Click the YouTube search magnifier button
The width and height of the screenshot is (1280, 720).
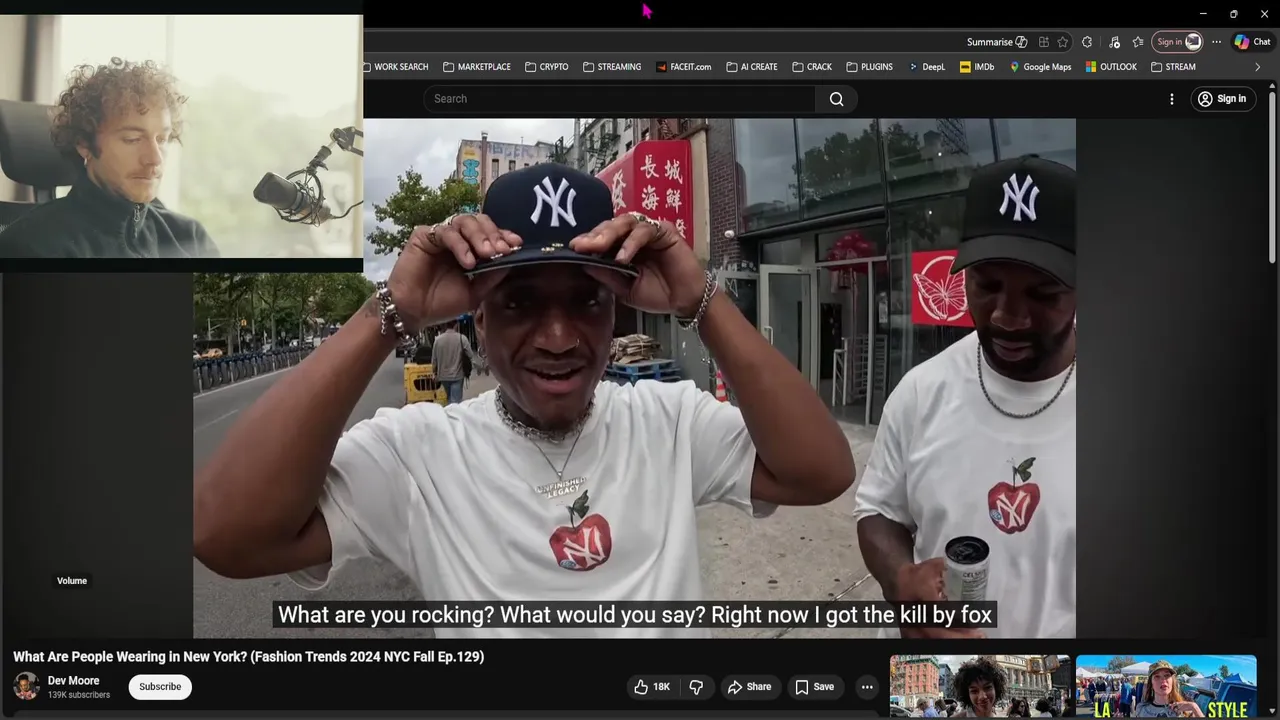click(x=836, y=99)
